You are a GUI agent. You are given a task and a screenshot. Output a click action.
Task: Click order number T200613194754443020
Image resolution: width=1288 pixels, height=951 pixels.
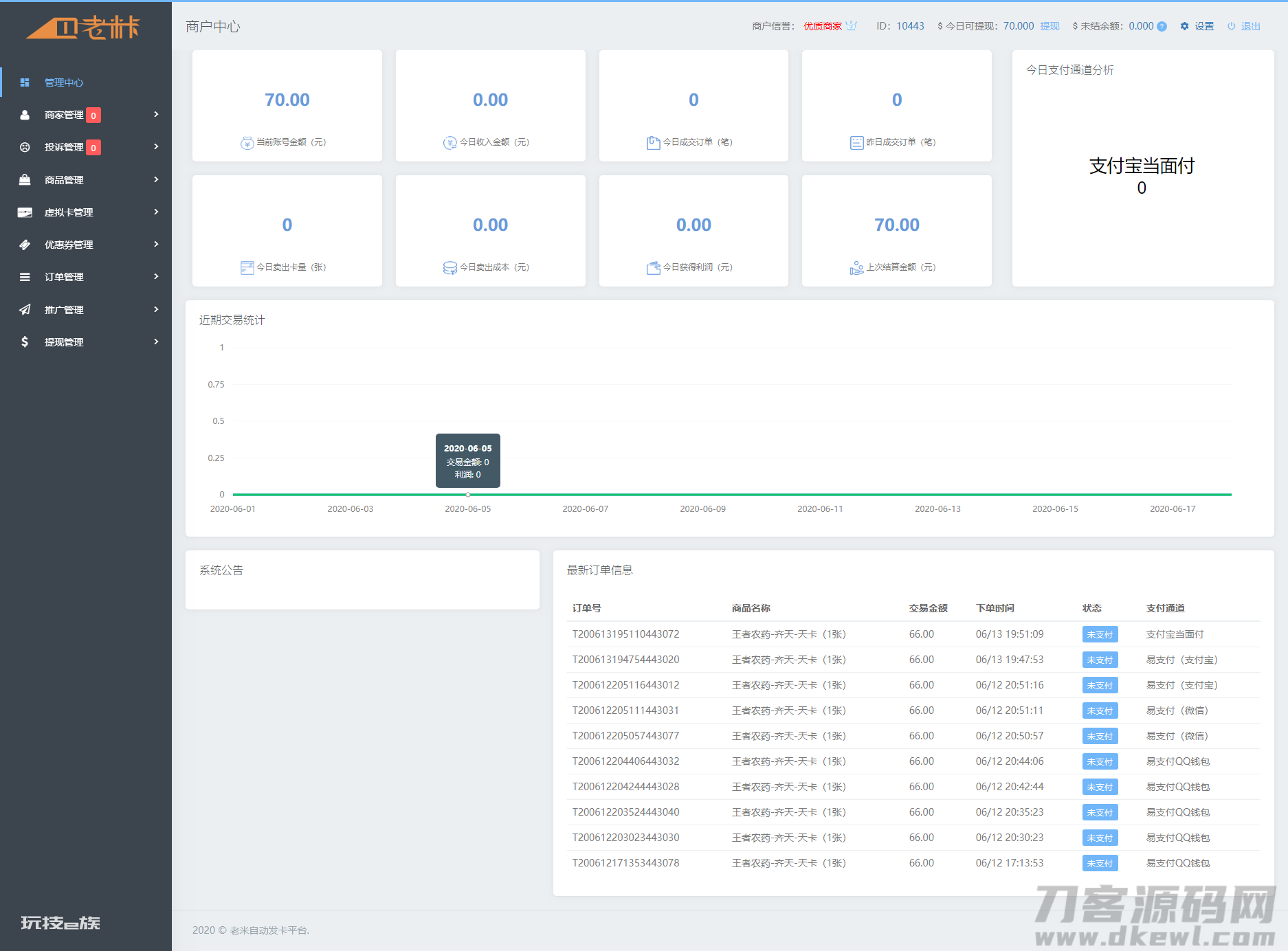click(x=625, y=660)
